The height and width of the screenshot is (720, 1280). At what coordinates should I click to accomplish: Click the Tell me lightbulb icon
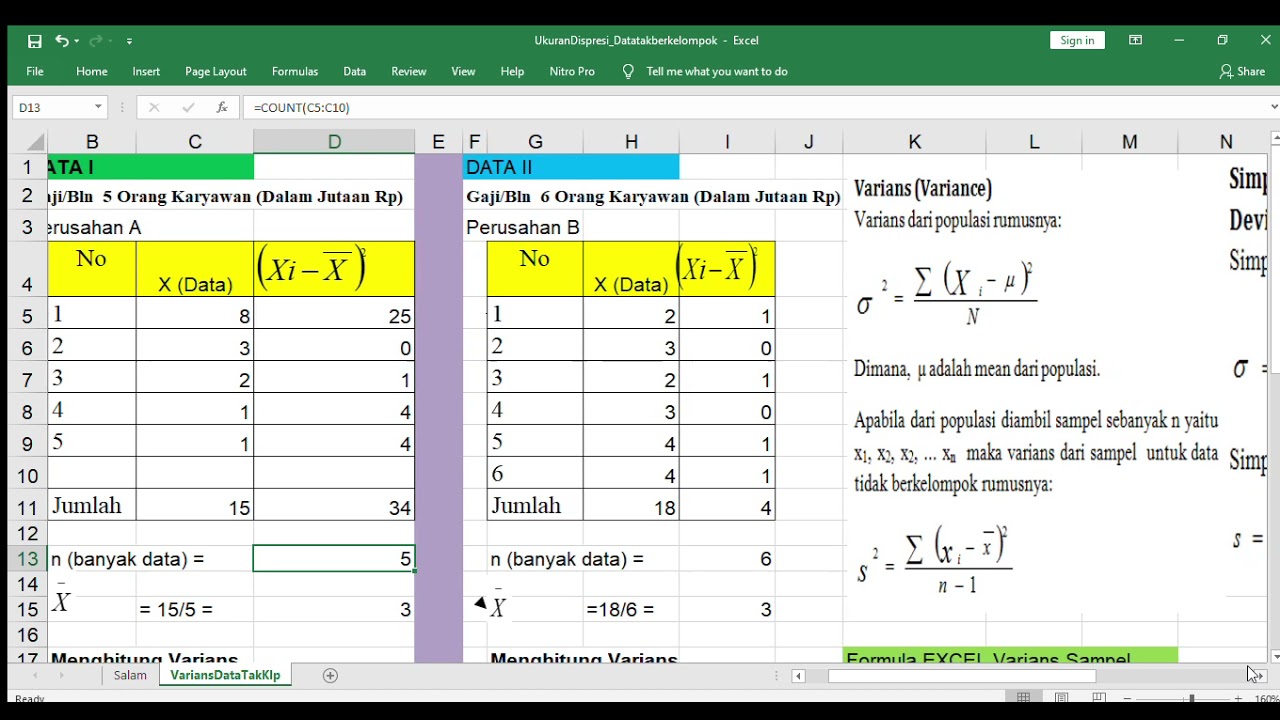coord(628,72)
